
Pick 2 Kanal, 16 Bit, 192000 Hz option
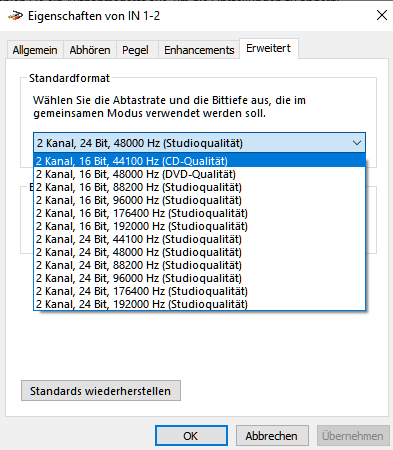point(199,226)
